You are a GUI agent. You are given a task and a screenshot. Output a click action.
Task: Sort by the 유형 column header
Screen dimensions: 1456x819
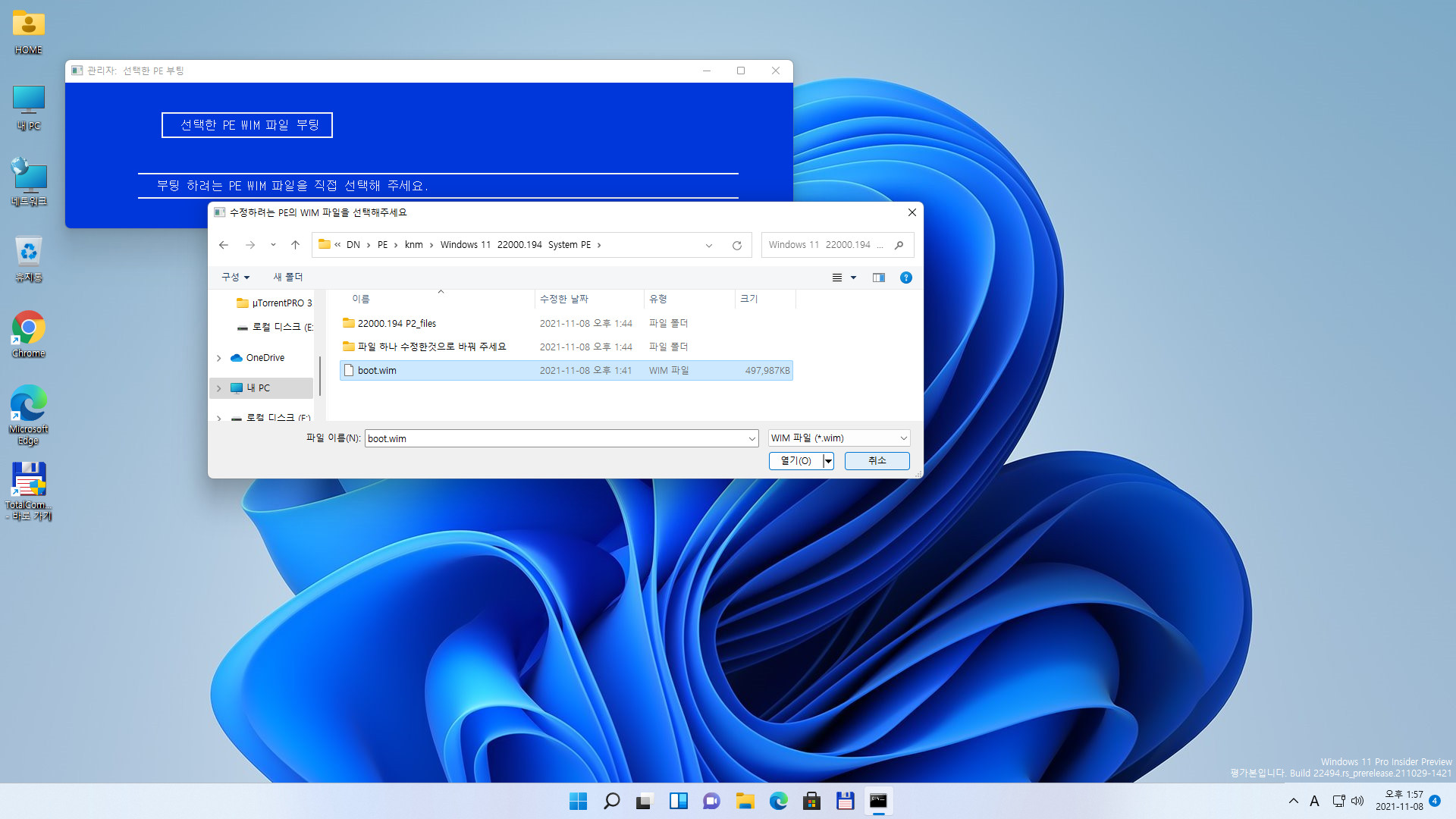[x=689, y=300]
